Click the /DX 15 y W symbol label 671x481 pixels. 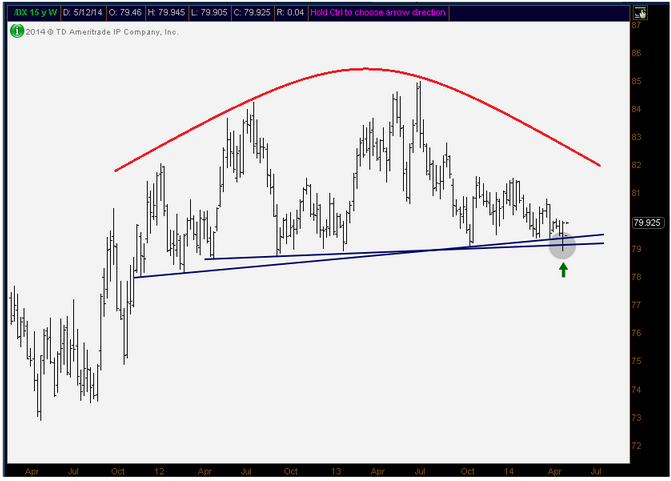coord(35,12)
